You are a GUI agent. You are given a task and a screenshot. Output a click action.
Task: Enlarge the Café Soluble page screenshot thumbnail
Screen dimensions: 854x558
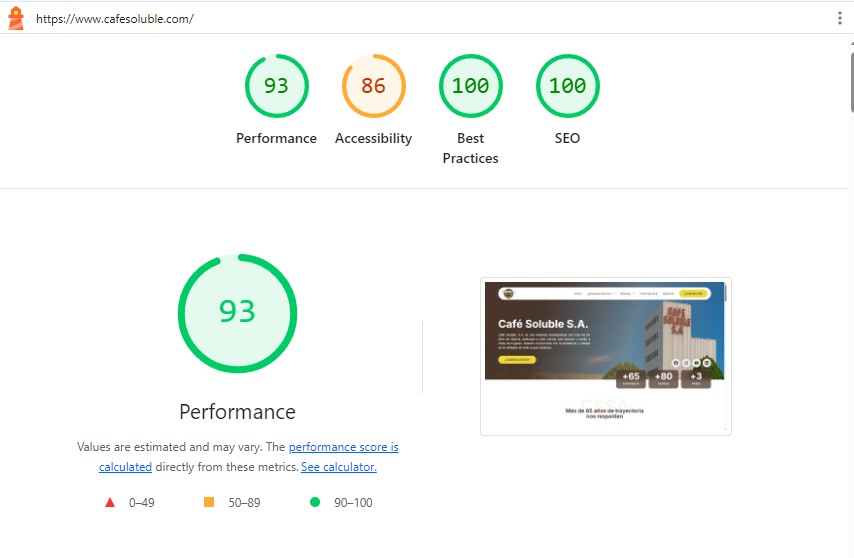[x=605, y=356]
